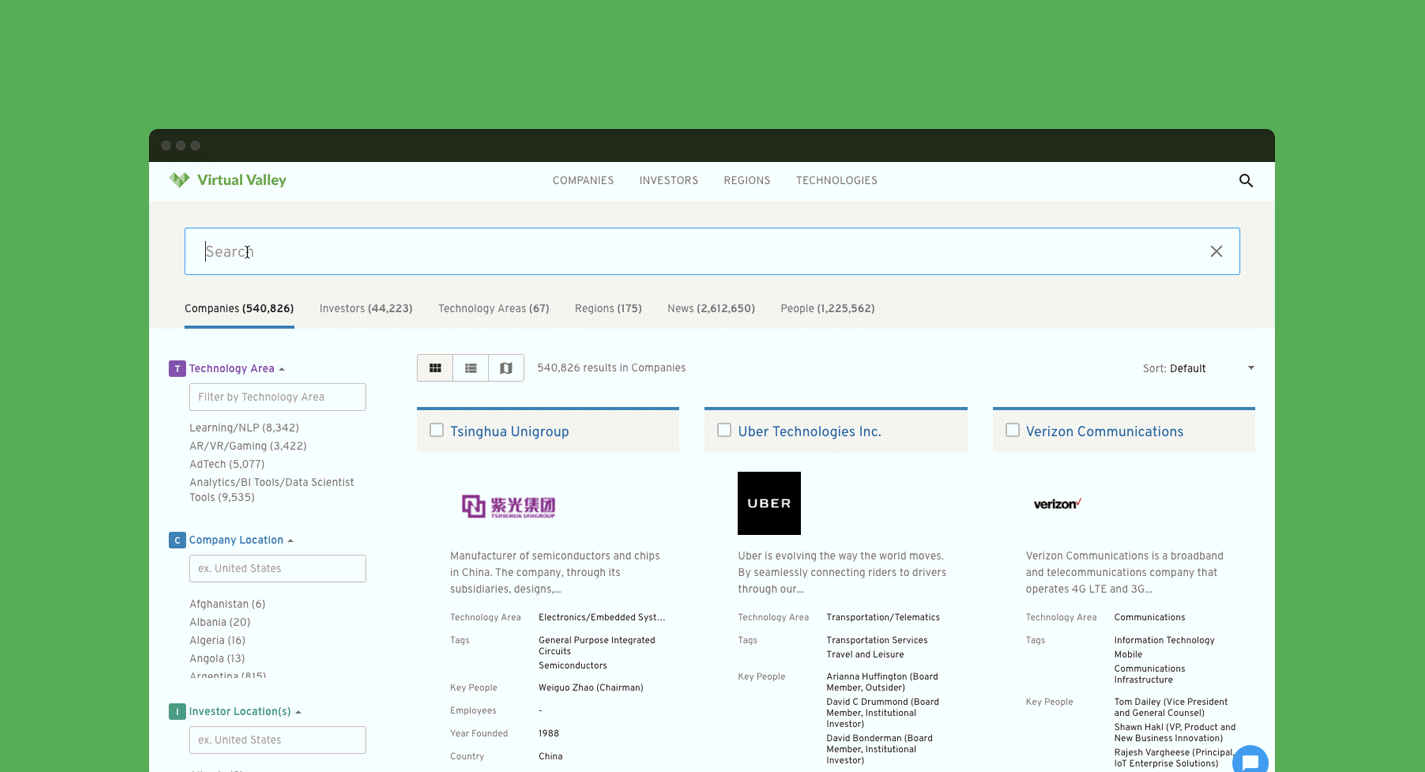This screenshot has height=772, width=1425.
Task: Open search using the magnifier icon
Action: coord(1245,181)
